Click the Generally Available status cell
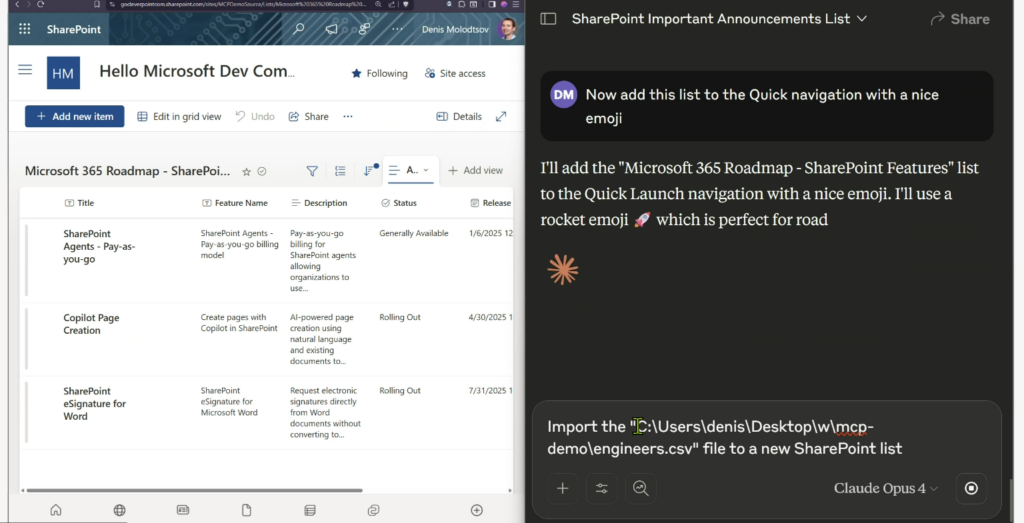 pyautogui.click(x=414, y=233)
